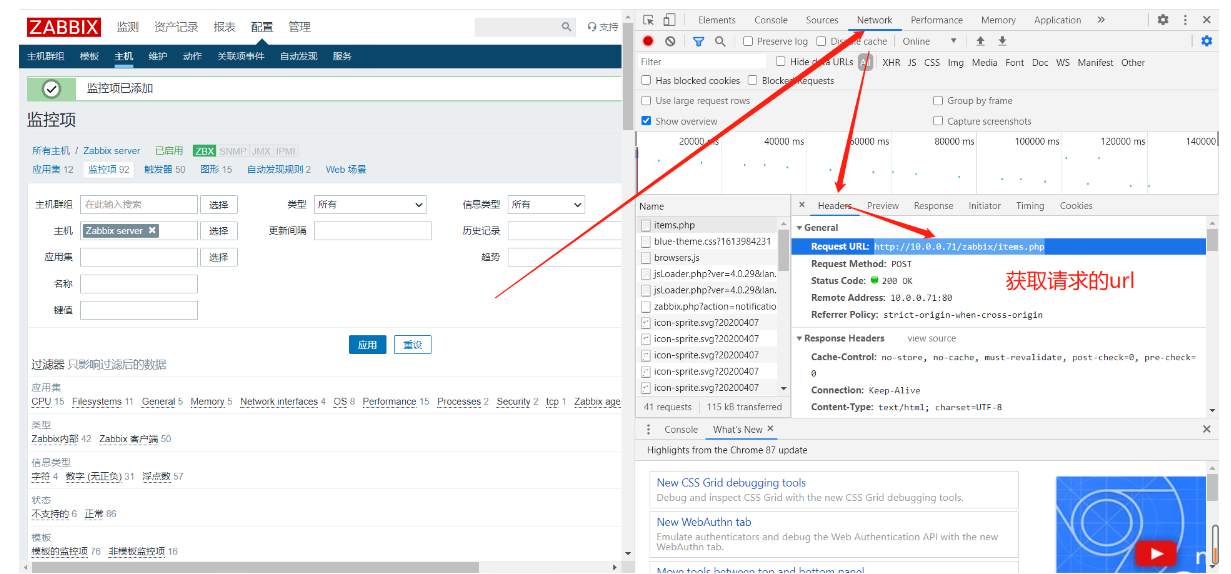
Task: Click the Zabbix search magnifier icon
Action: pyautogui.click(x=567, y=27)
